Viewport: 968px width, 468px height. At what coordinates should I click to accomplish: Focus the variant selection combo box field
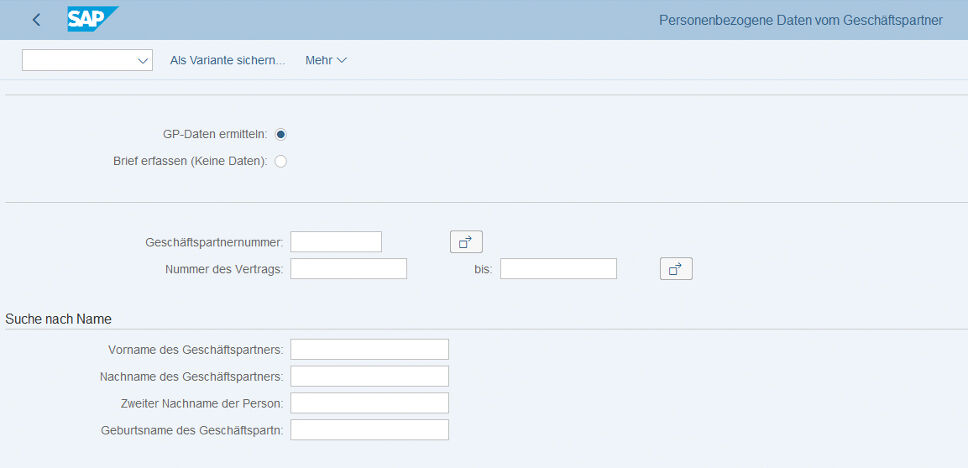(x=78, y=61)
